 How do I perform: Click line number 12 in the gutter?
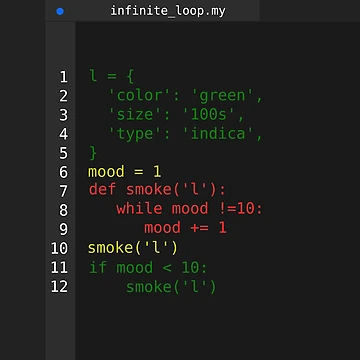click(x=59, y=286)
